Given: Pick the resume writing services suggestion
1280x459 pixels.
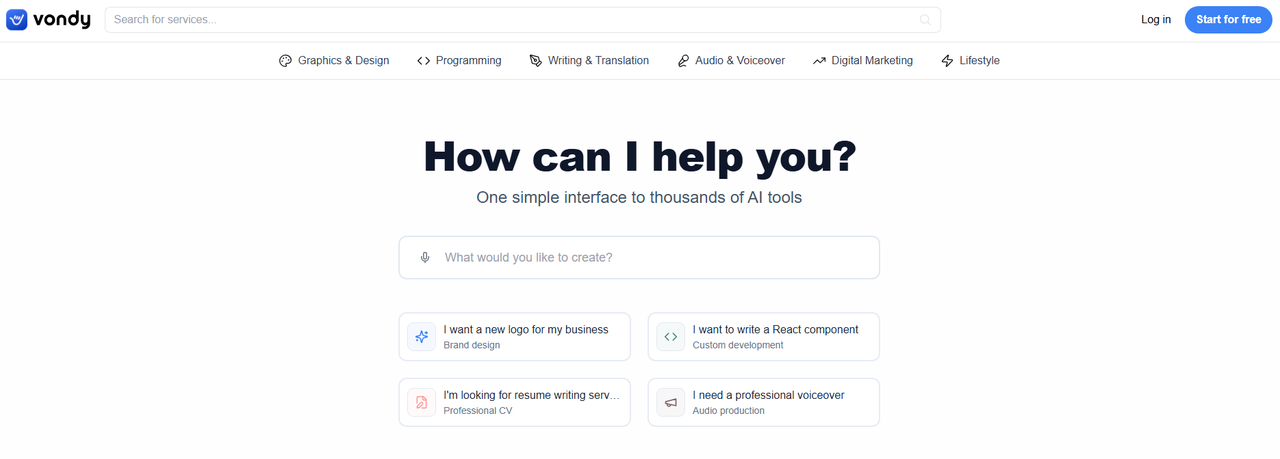Looking at the screenshot, I should click(x=531, y=403).
